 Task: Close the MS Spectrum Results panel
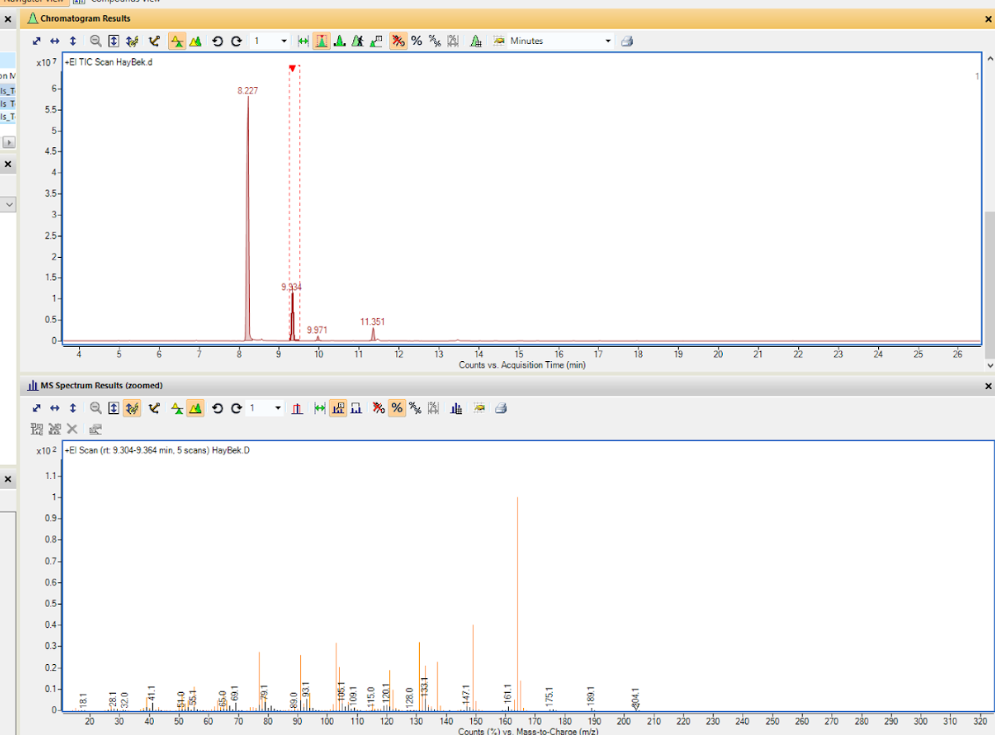pos(987,386)
